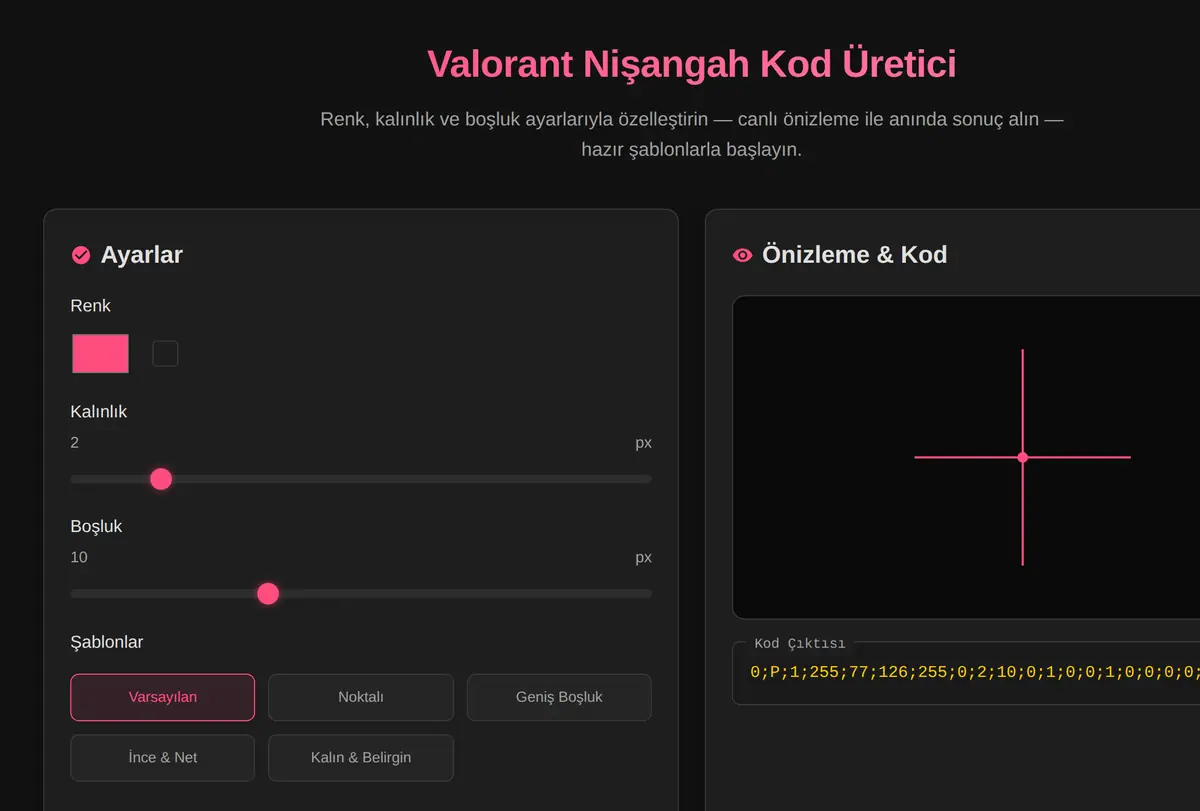
Task: Click the Renk label
Action: [x=91, y=306]
